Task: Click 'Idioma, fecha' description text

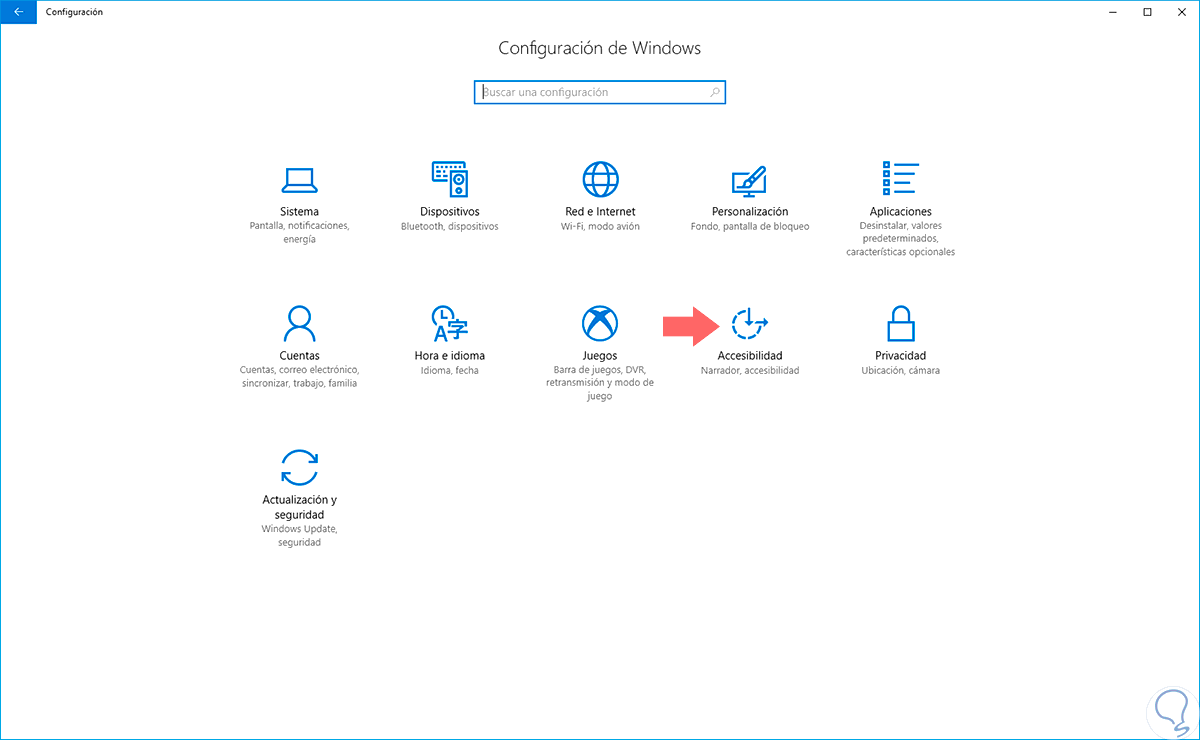Action: point(450,370)
